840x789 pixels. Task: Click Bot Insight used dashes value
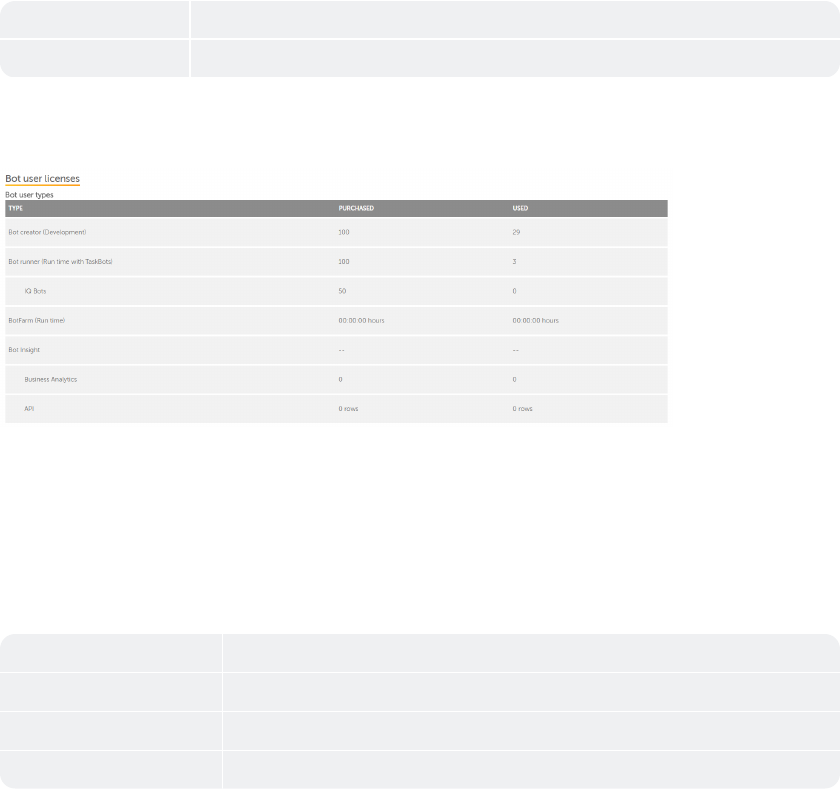516,350
